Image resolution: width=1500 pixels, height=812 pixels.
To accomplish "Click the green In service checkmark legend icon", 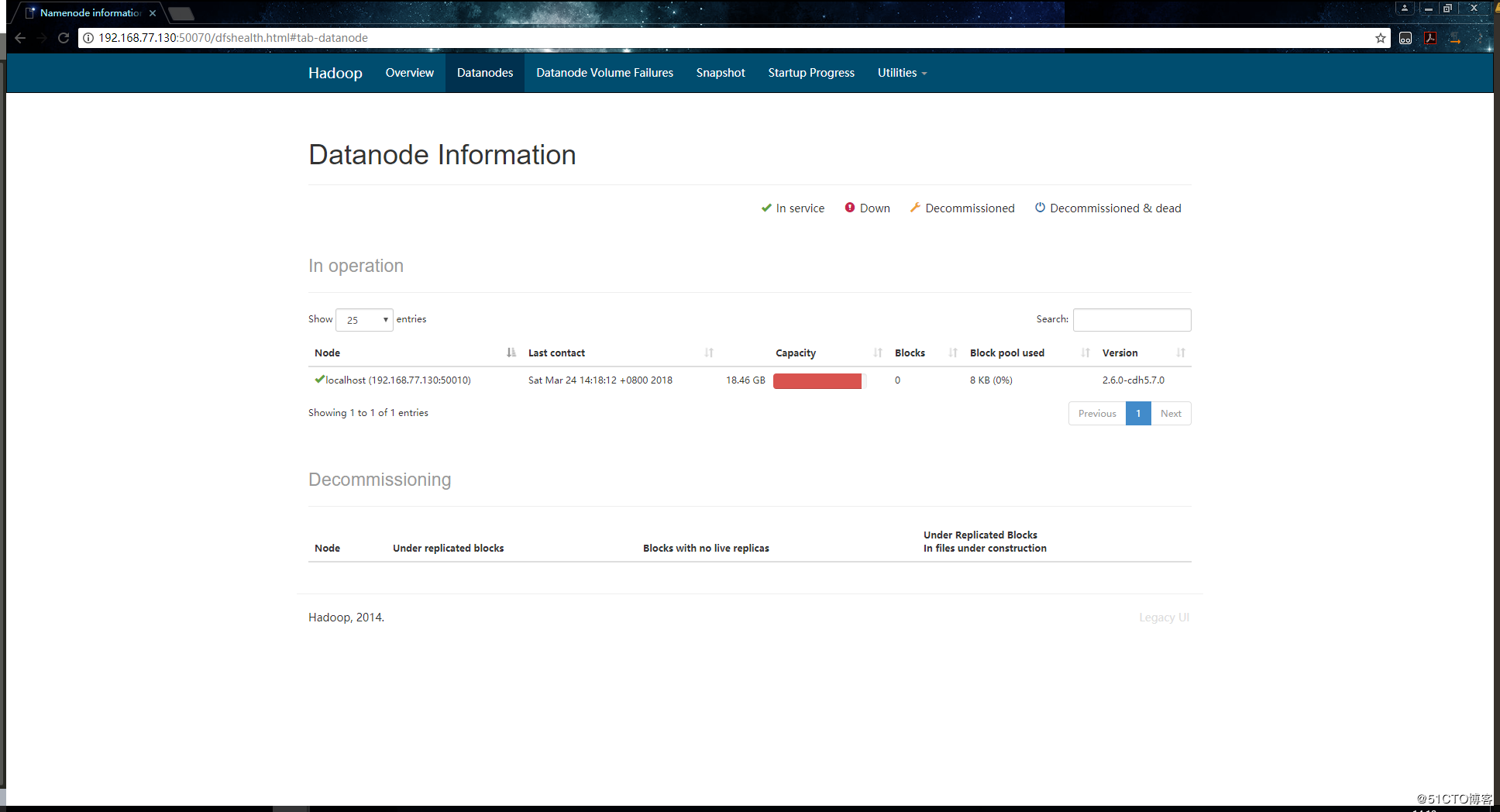I will click(766, 208).
